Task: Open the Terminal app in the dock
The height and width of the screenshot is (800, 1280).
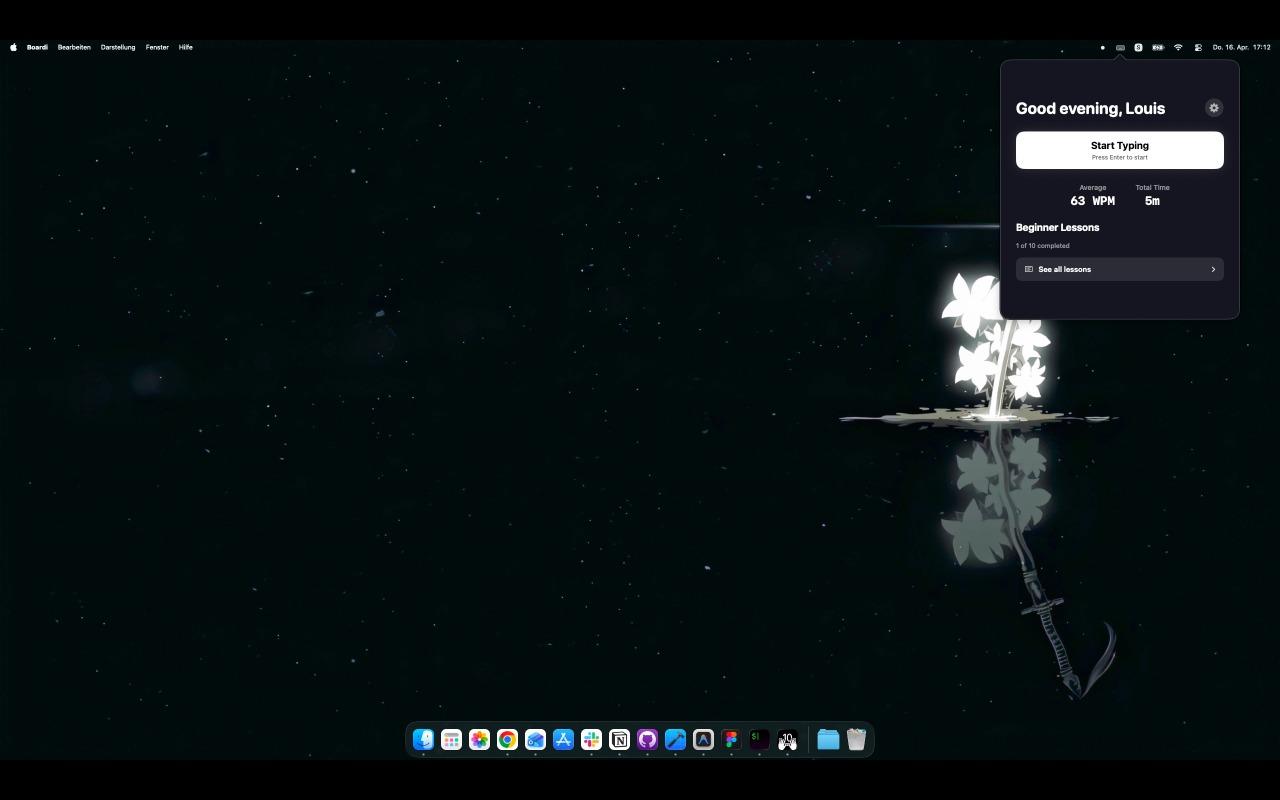Action: [x=759, y=739]
